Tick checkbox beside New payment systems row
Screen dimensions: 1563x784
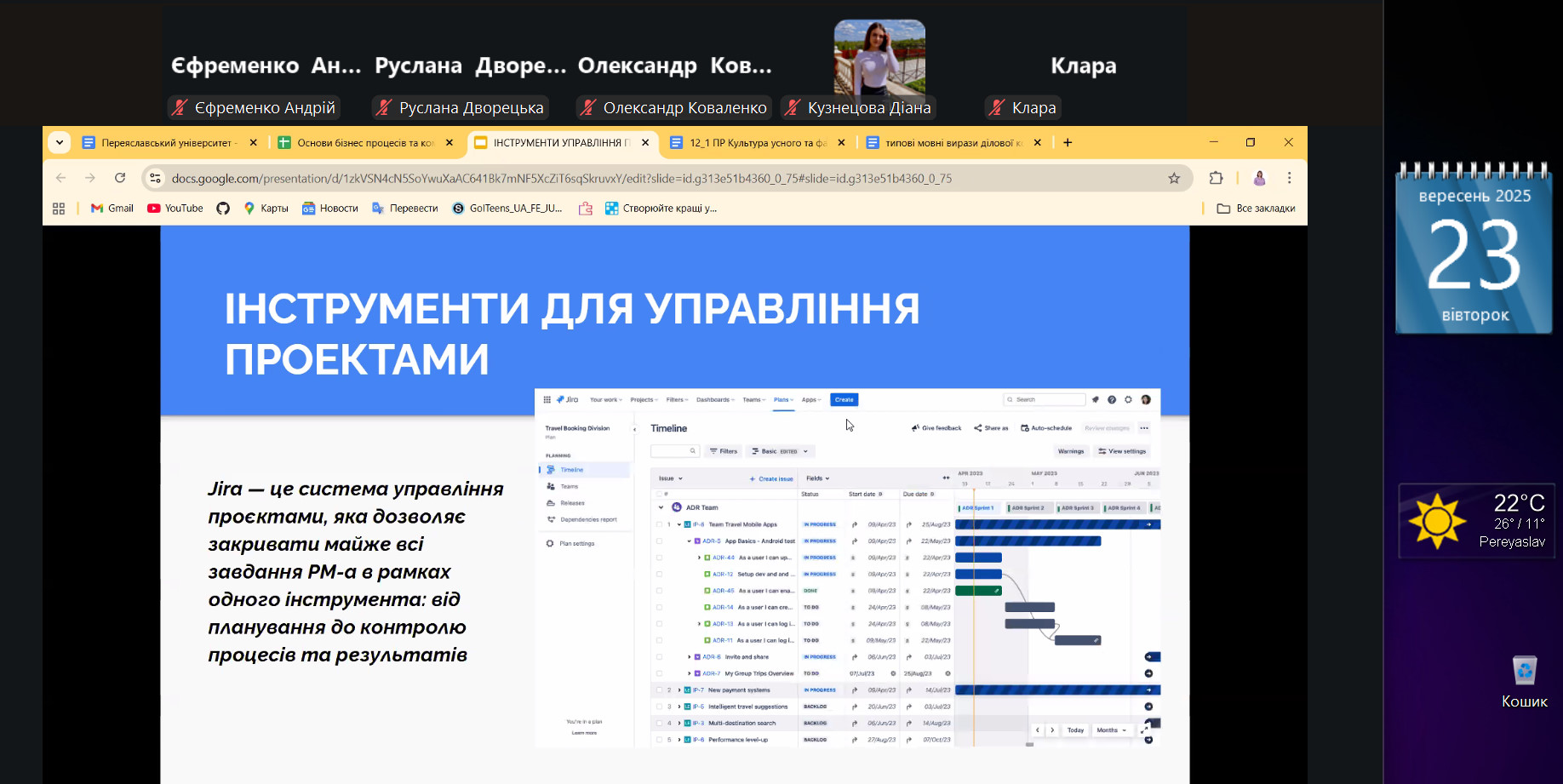point(659,690)
